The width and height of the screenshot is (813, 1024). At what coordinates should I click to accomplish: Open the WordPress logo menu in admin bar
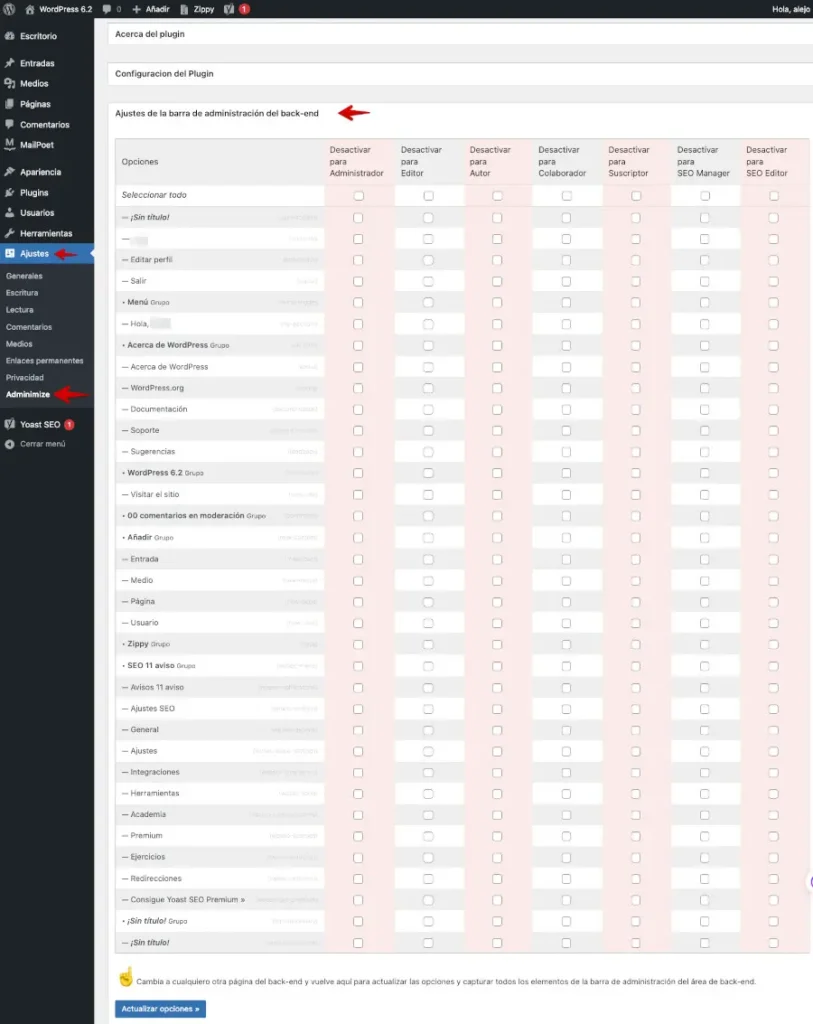click(9, 9)
